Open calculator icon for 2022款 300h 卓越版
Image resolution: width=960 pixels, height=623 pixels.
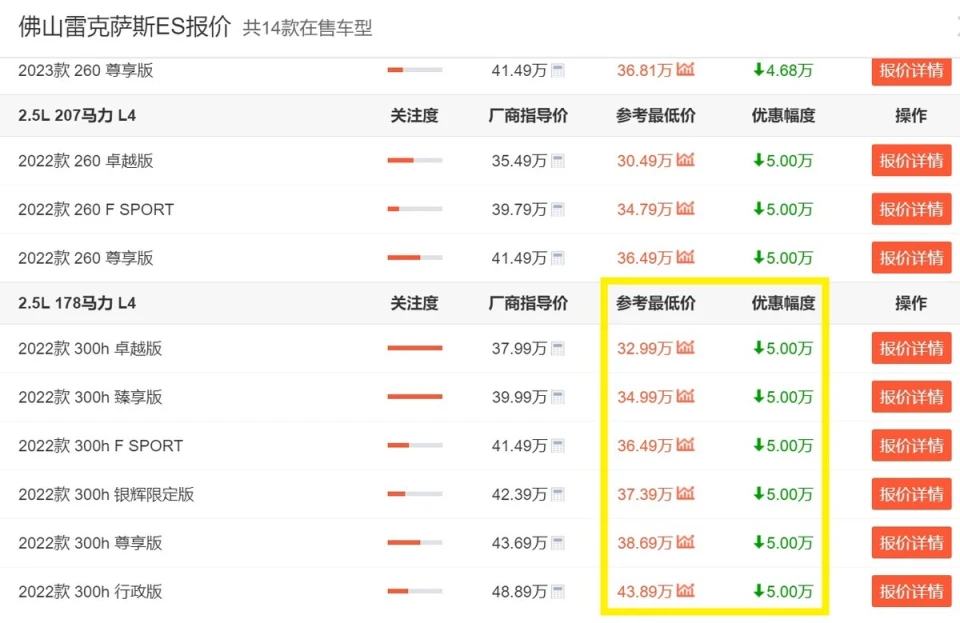(558, 348)
